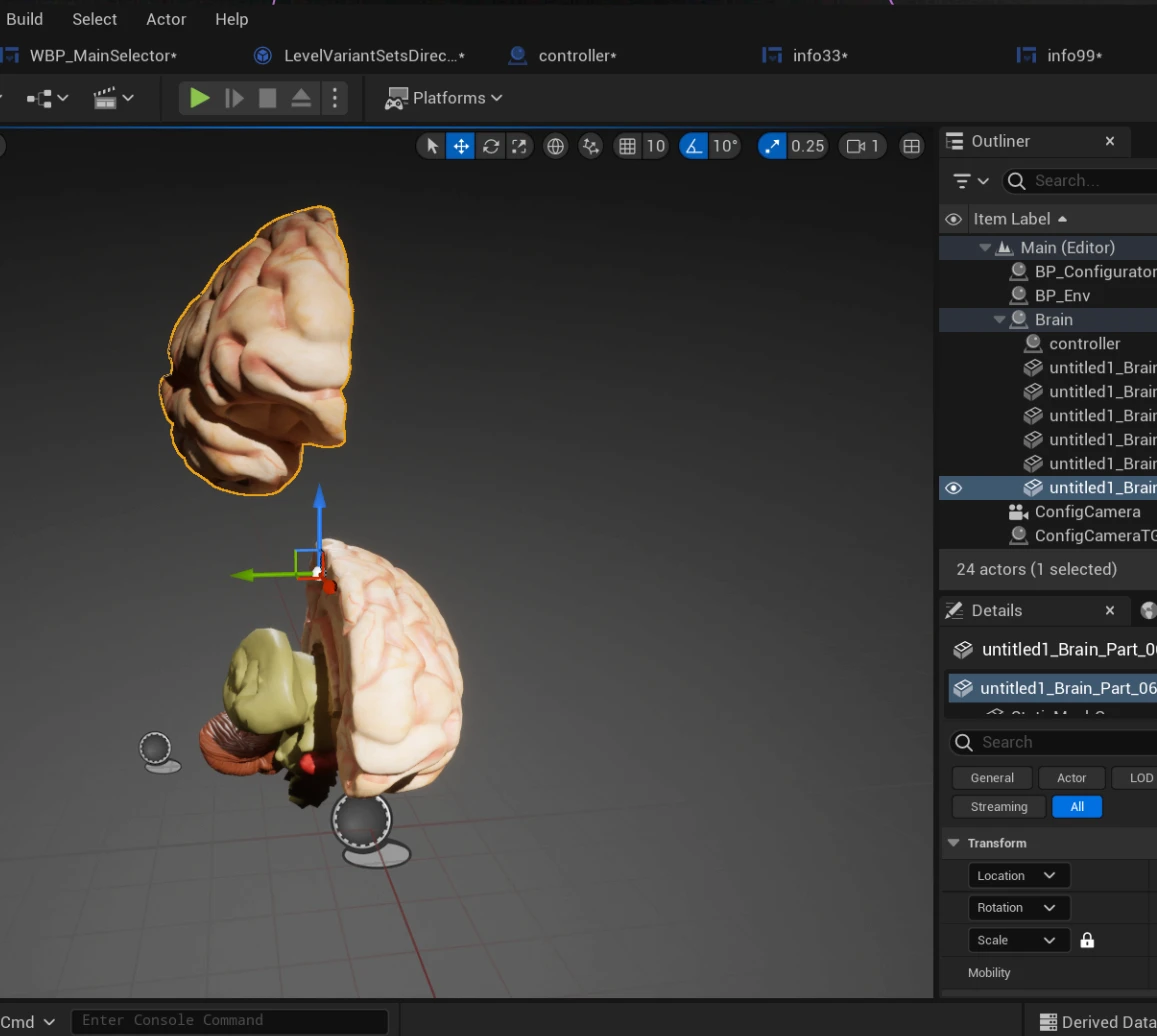Open the Actor menu

[166, 19]
